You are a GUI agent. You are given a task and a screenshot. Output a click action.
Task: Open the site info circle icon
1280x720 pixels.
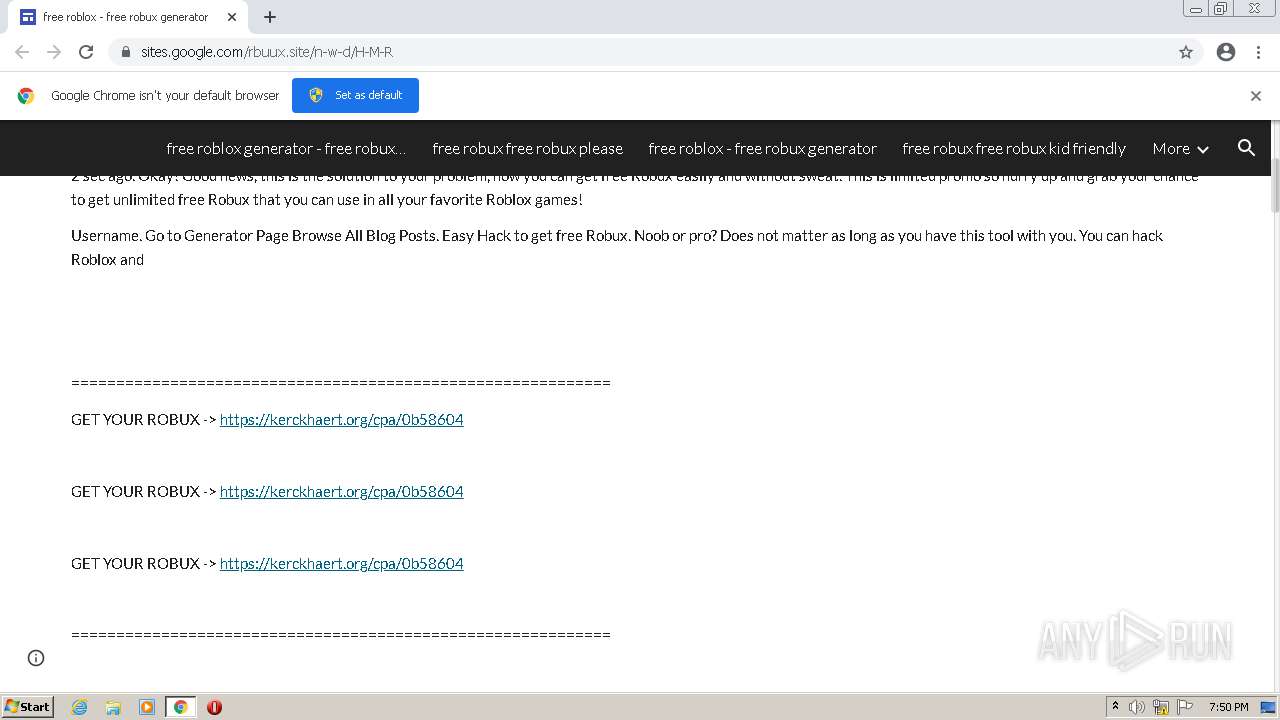(36, 658)
